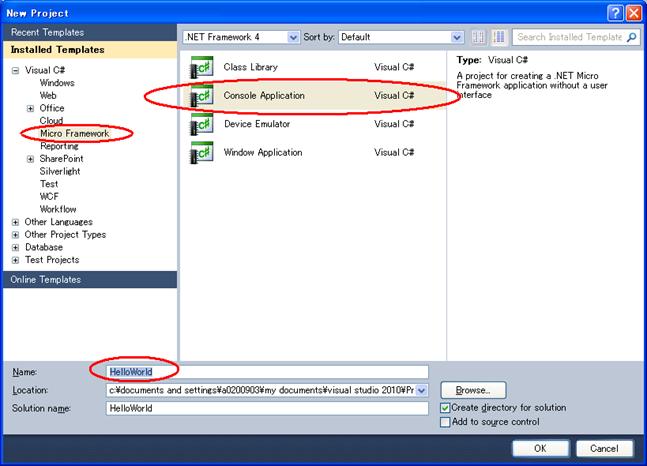The height and width of the screenshot is (466, 647).
Task: Select the Device Emulator template name
Action: [x=257, y=124]
